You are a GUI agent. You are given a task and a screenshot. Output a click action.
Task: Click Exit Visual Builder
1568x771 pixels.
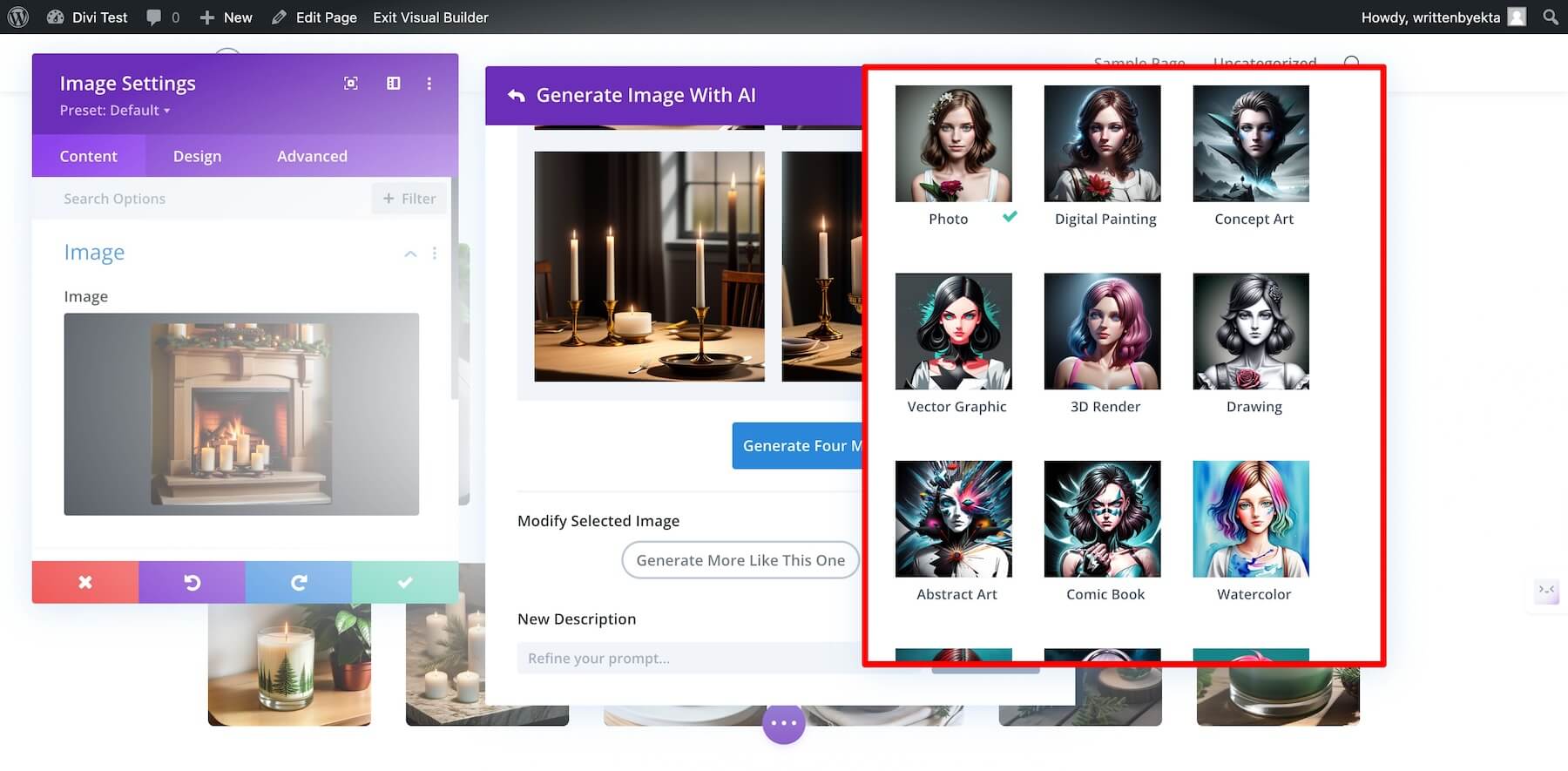pos(430,17)
